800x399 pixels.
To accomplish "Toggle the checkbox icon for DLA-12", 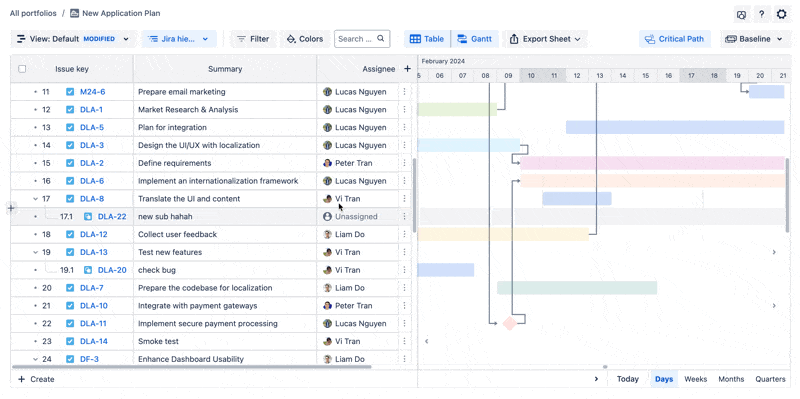I will 70,234.
